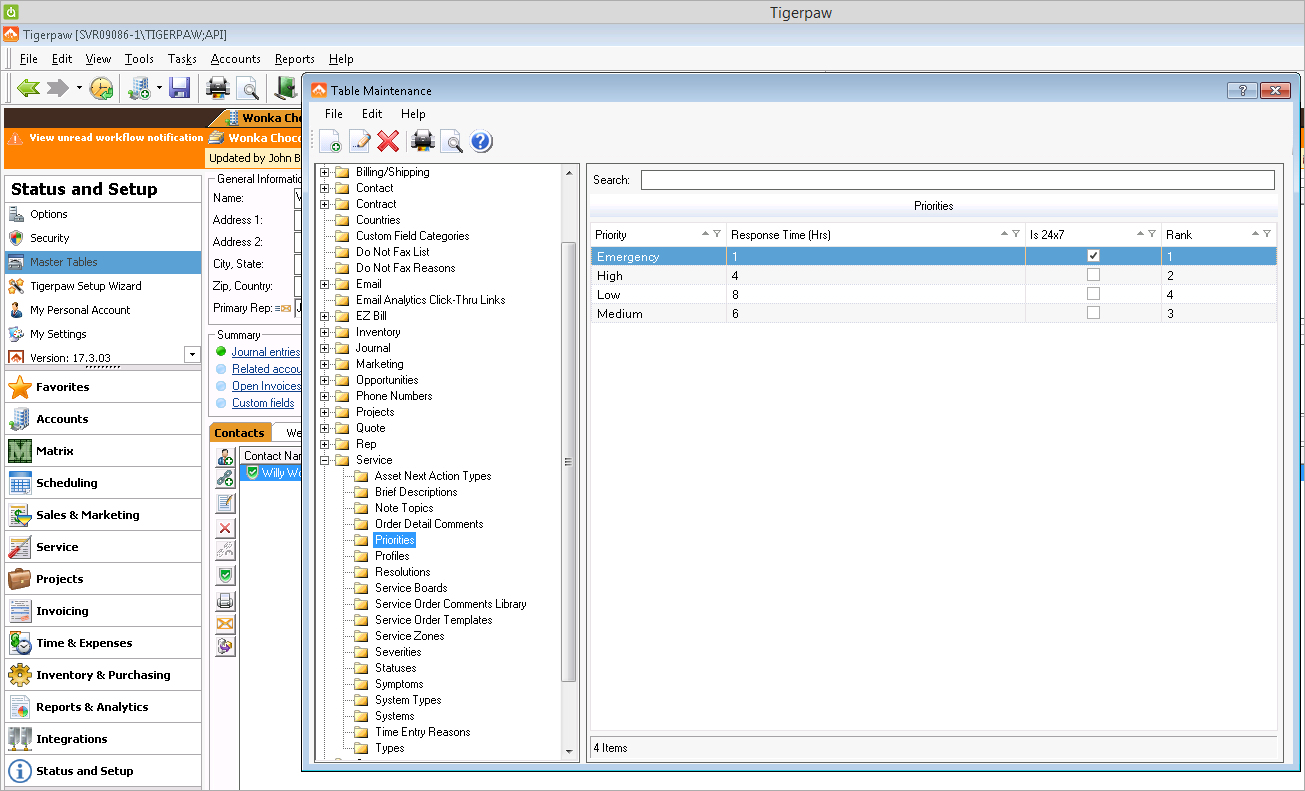Enable Is 24x7 for High priority
Viewport: 1305px width, 791px height.
click(1091, 276)
